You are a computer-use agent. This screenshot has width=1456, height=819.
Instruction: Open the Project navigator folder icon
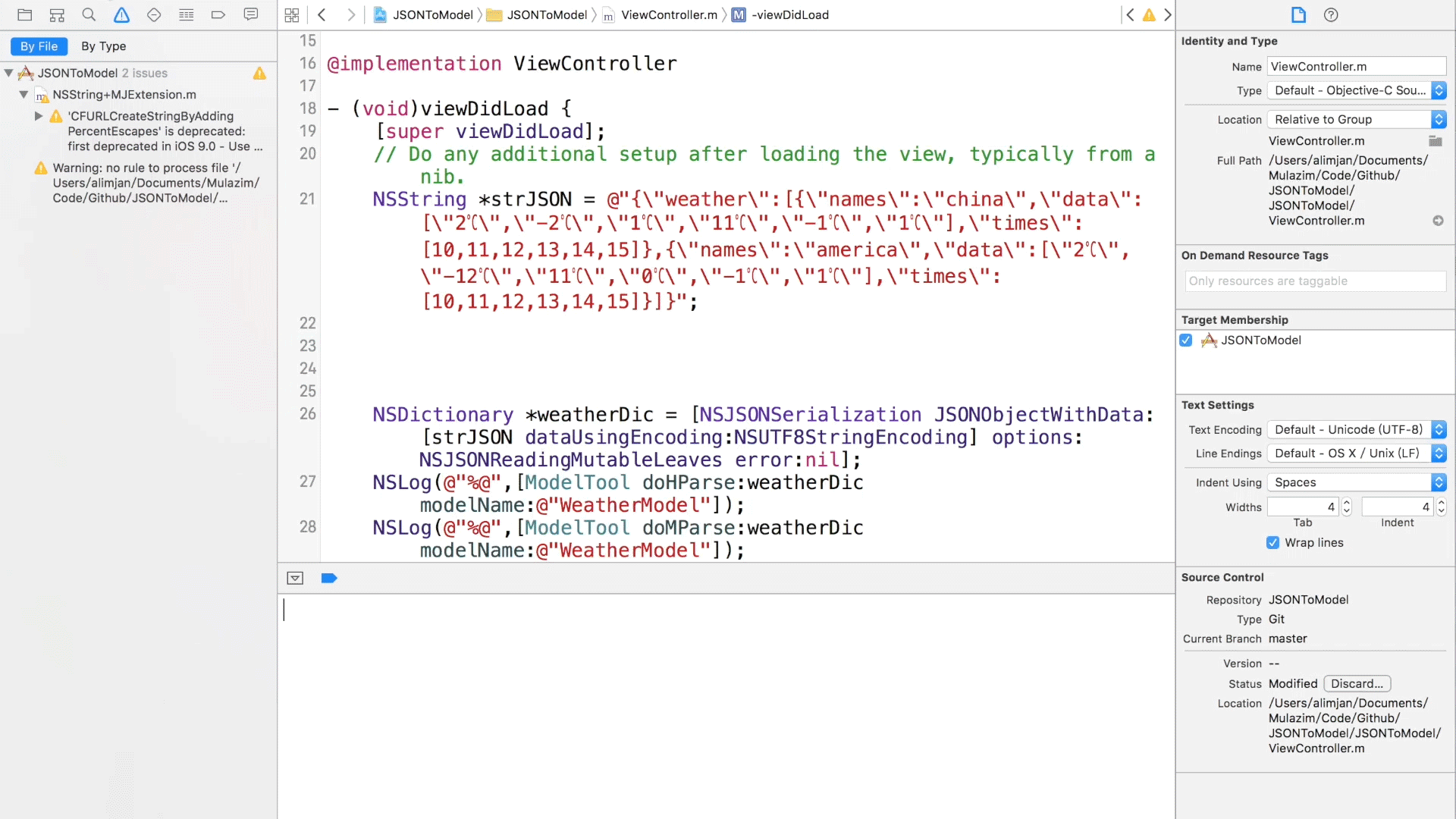tap(24, 14)
